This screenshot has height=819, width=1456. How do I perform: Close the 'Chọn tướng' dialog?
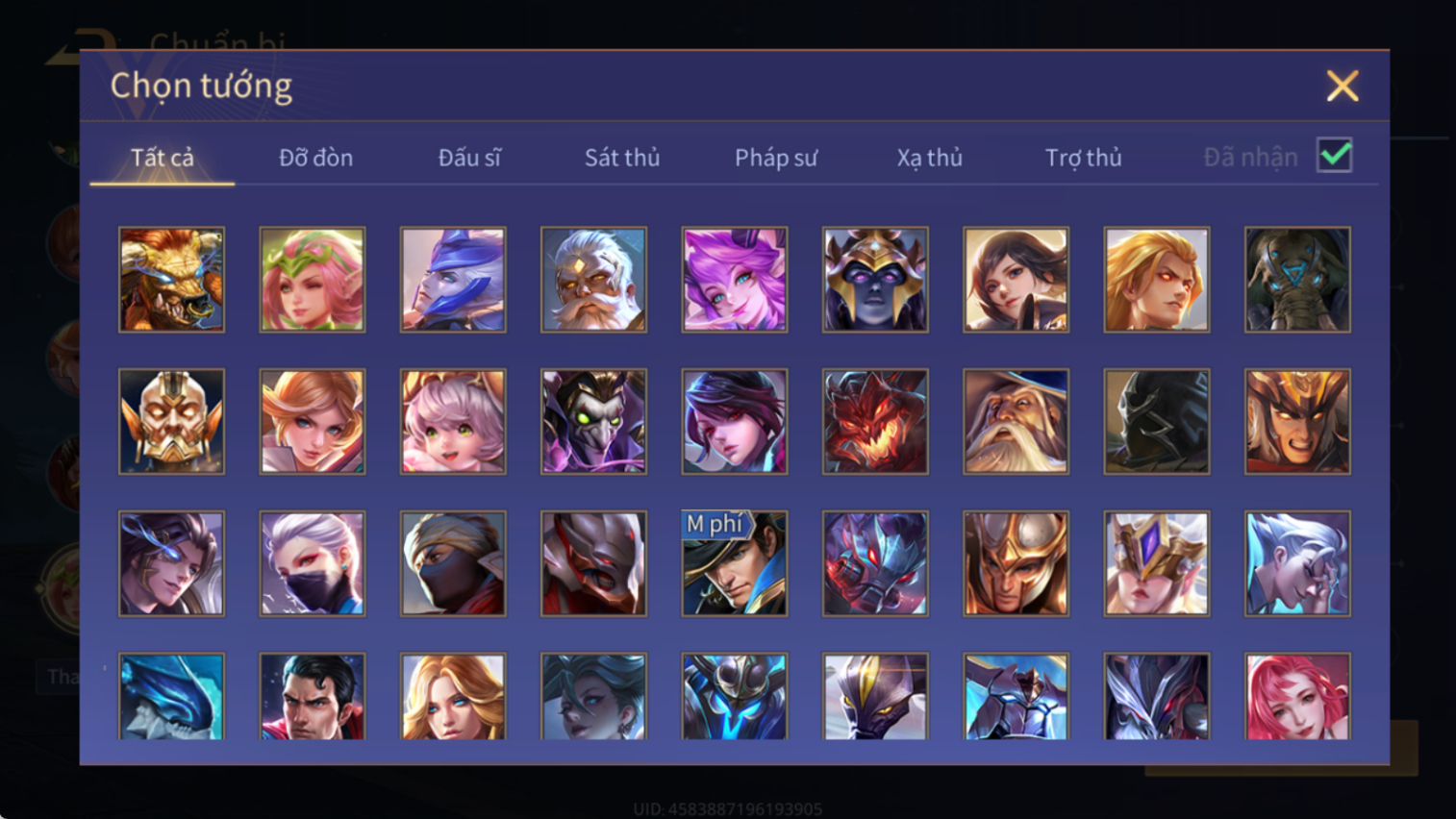pos(1343,87)
